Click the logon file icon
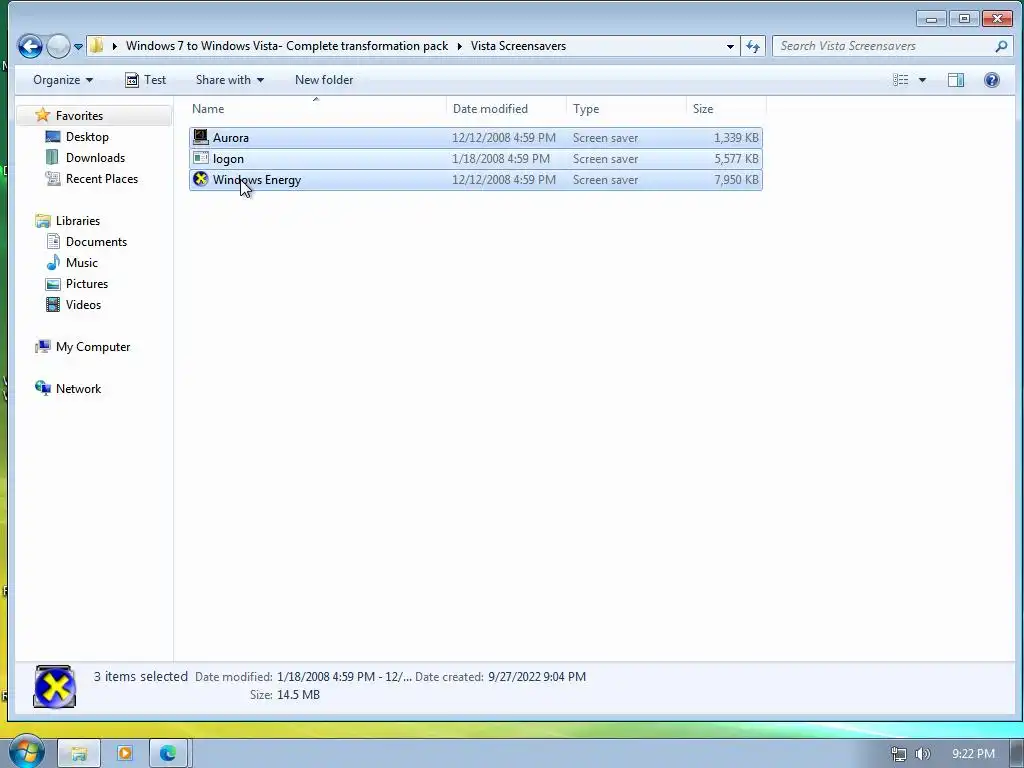This screenshot has width=1024, height=768. coord(200,158)
